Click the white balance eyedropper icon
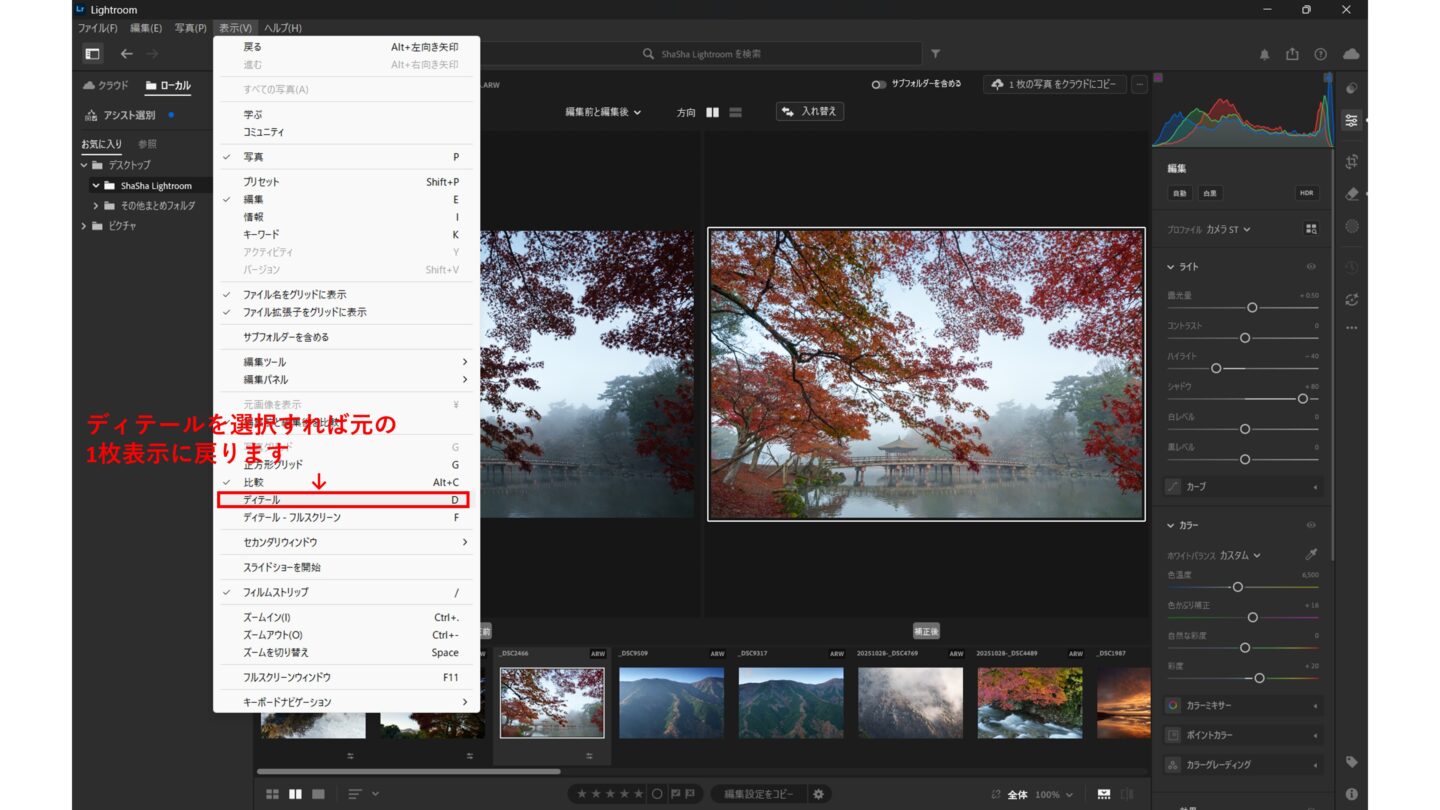Viewport: 1440px width, 810px height. [1311, 555]
